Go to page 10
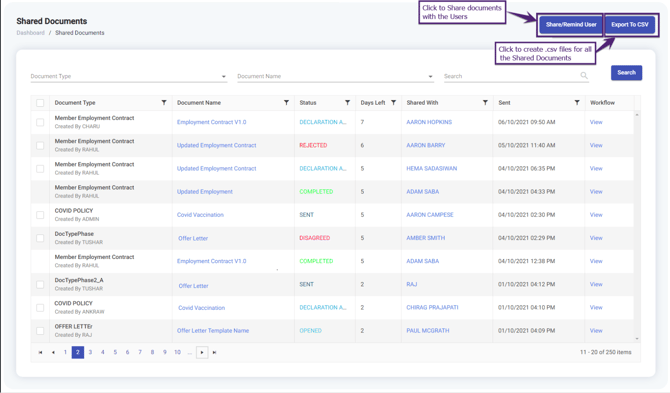The width and height of the screenshot is (670, 393). click(177, 352)
